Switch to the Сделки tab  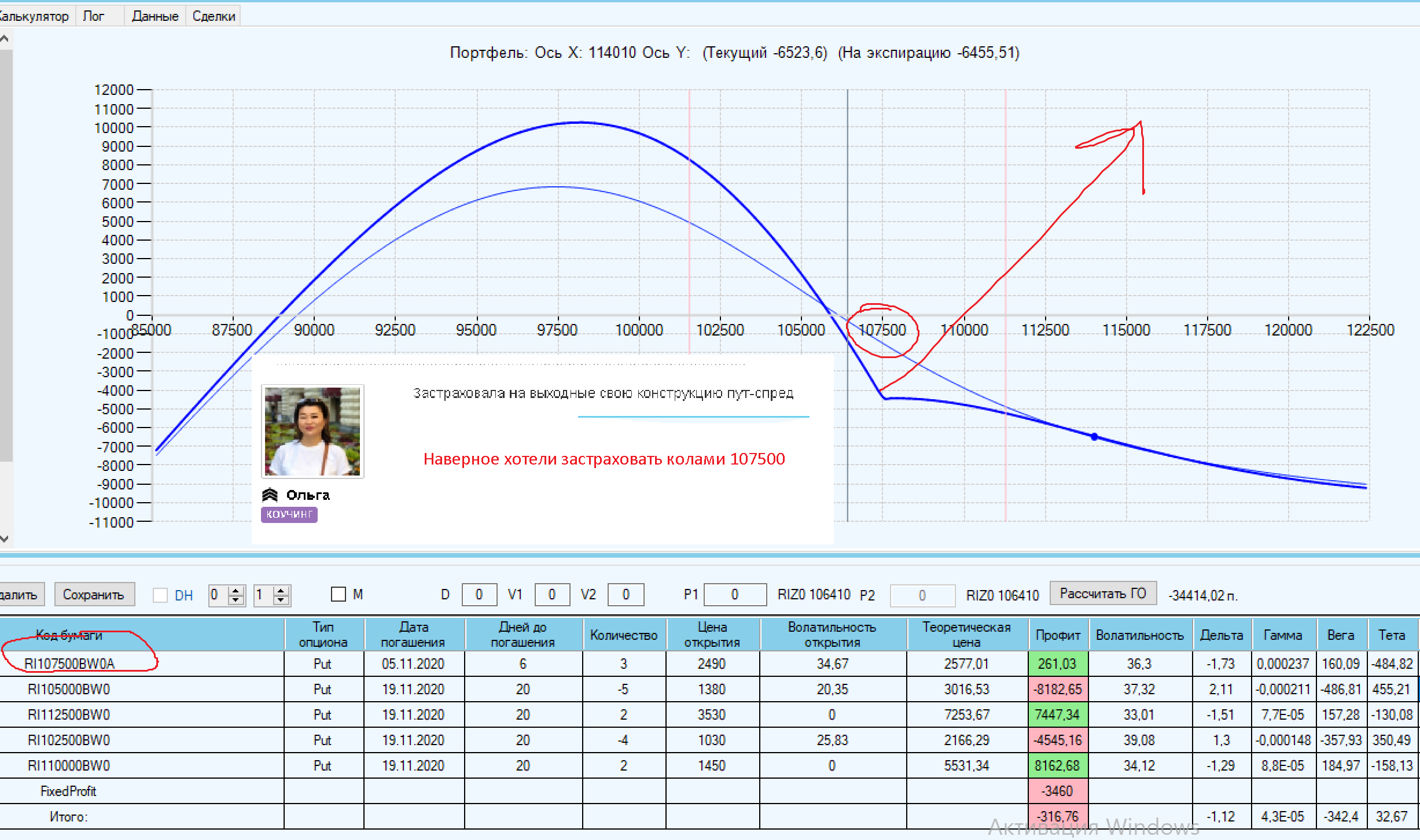(214, 16)
